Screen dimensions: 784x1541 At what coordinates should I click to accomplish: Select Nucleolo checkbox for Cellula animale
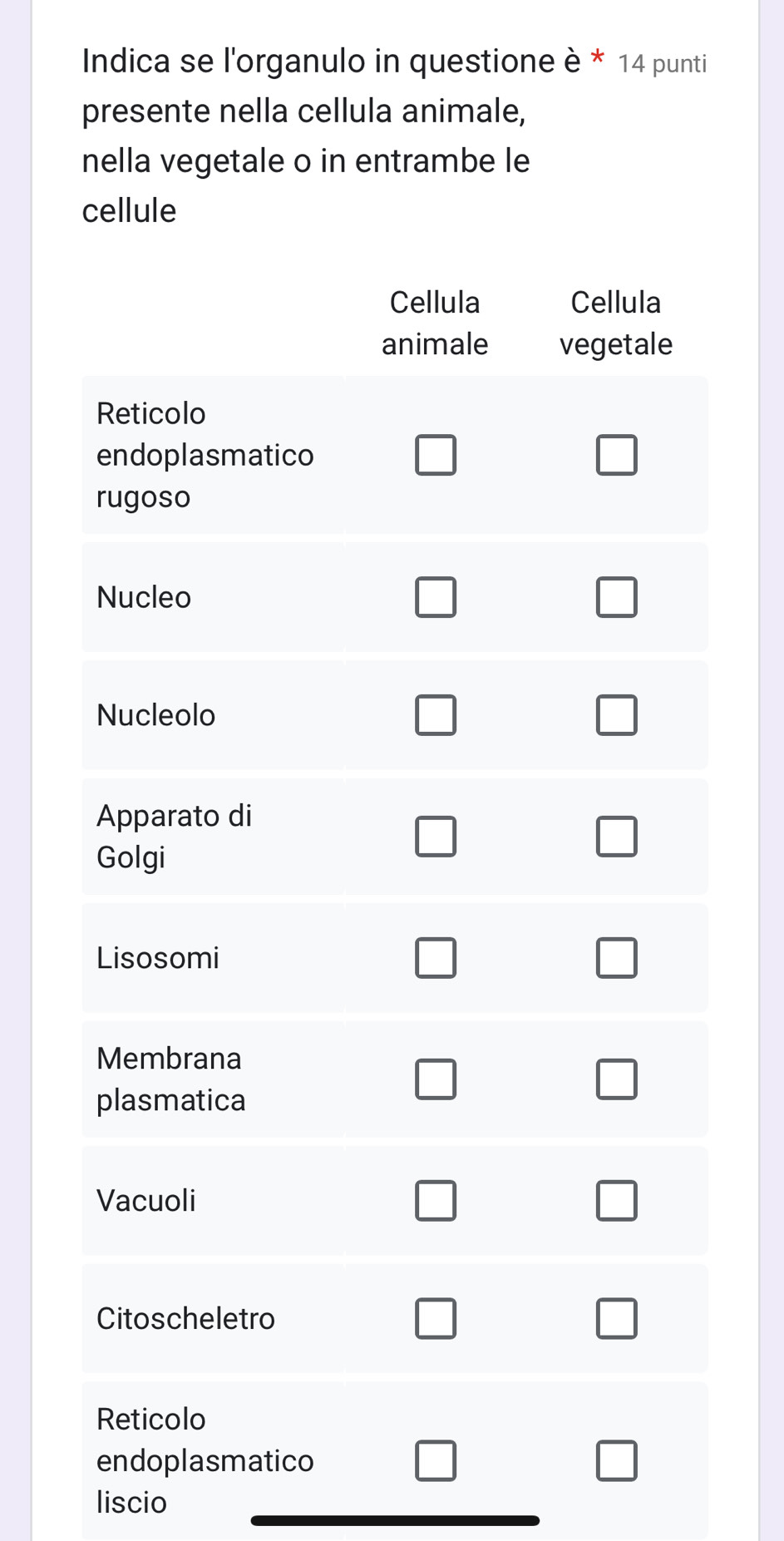point(436,715)
